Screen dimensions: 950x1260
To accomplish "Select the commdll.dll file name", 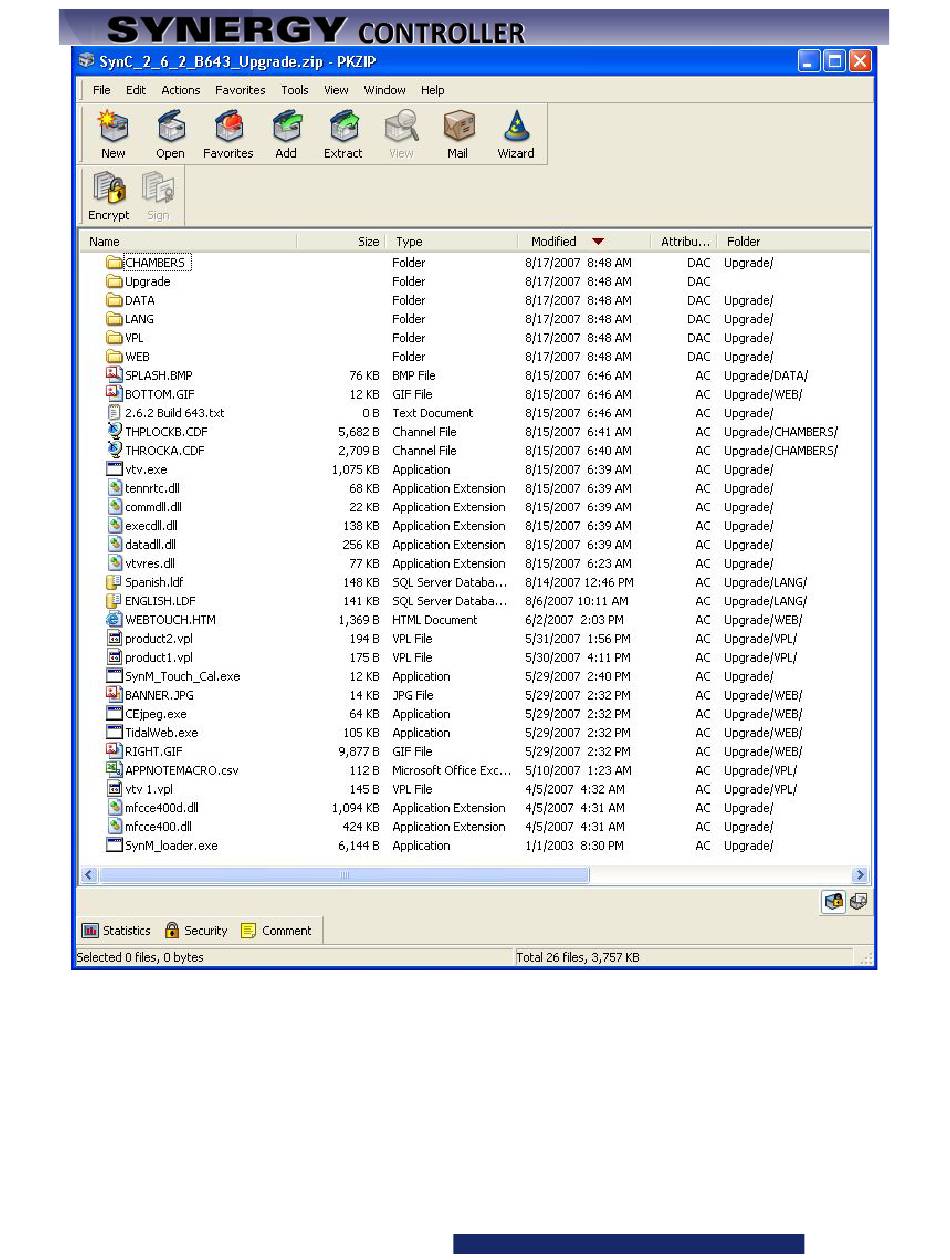I will point(153,507).
